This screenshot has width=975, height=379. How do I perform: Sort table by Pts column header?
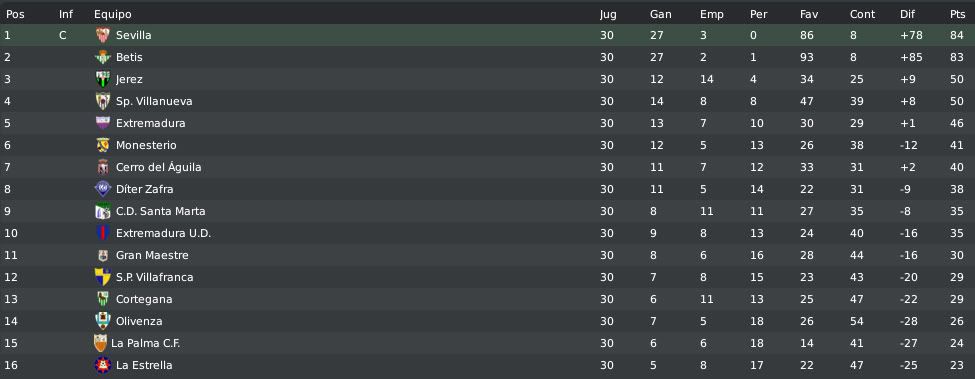click(957, 14)
